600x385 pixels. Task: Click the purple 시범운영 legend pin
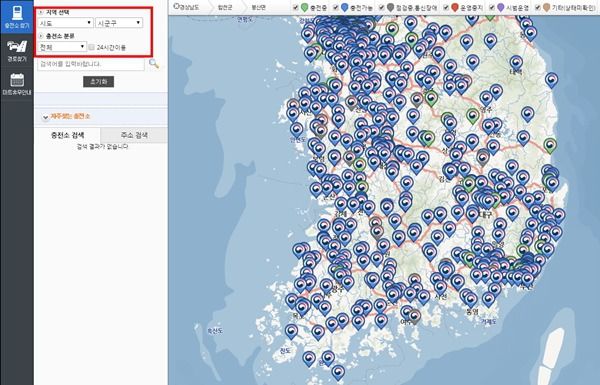501,7
